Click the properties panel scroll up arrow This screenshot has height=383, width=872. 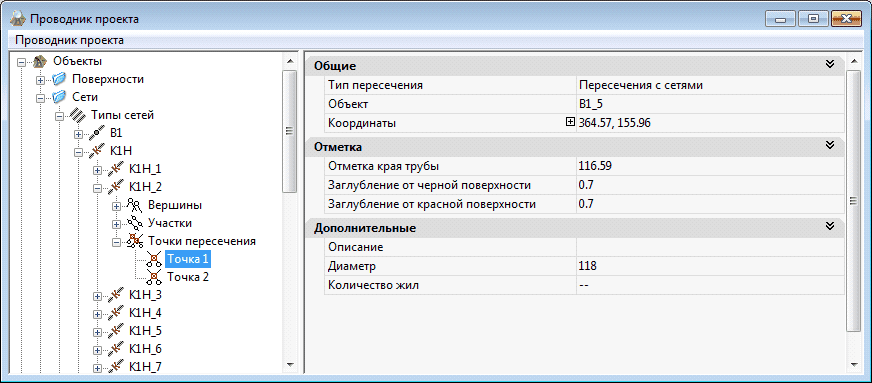[x=853, y=60]
